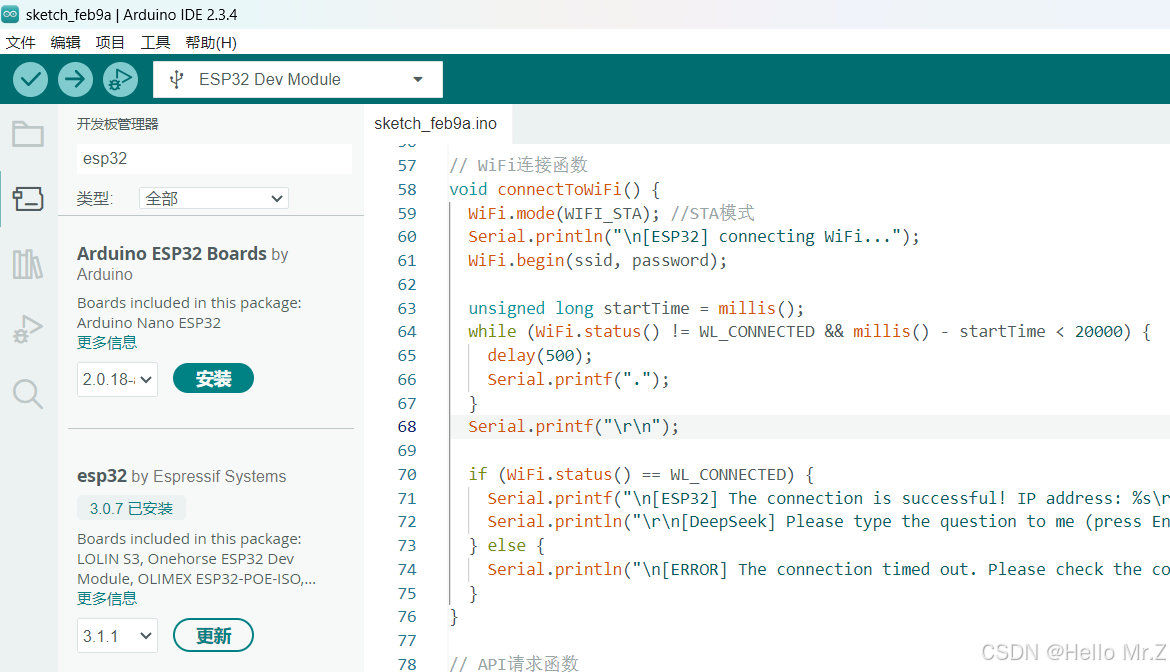Open the 2.0.18 version dropdown
The image size is (1170, 672).
coord(117,379)
